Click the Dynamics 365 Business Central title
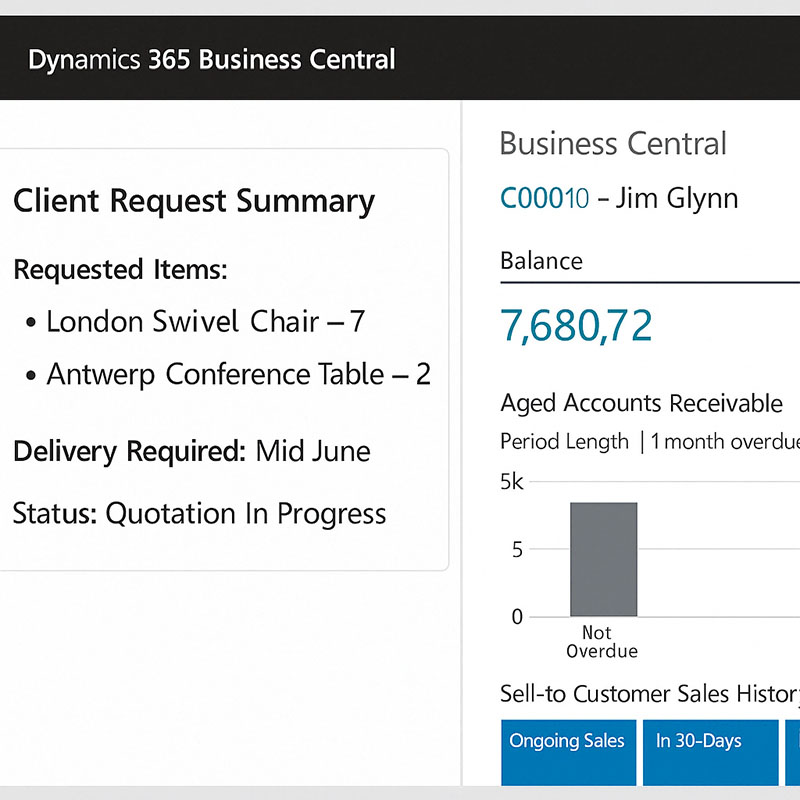 tap(211, 60)
